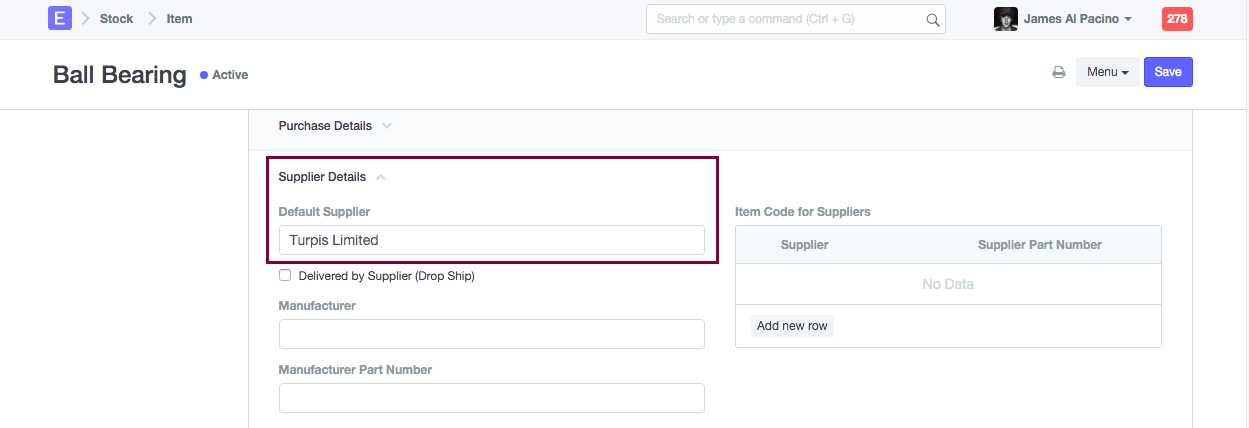Image resolution: width=1249 pixels, height=428 pixels.
Task: Click the user avatar picture
Action: tap(1005, 19)
